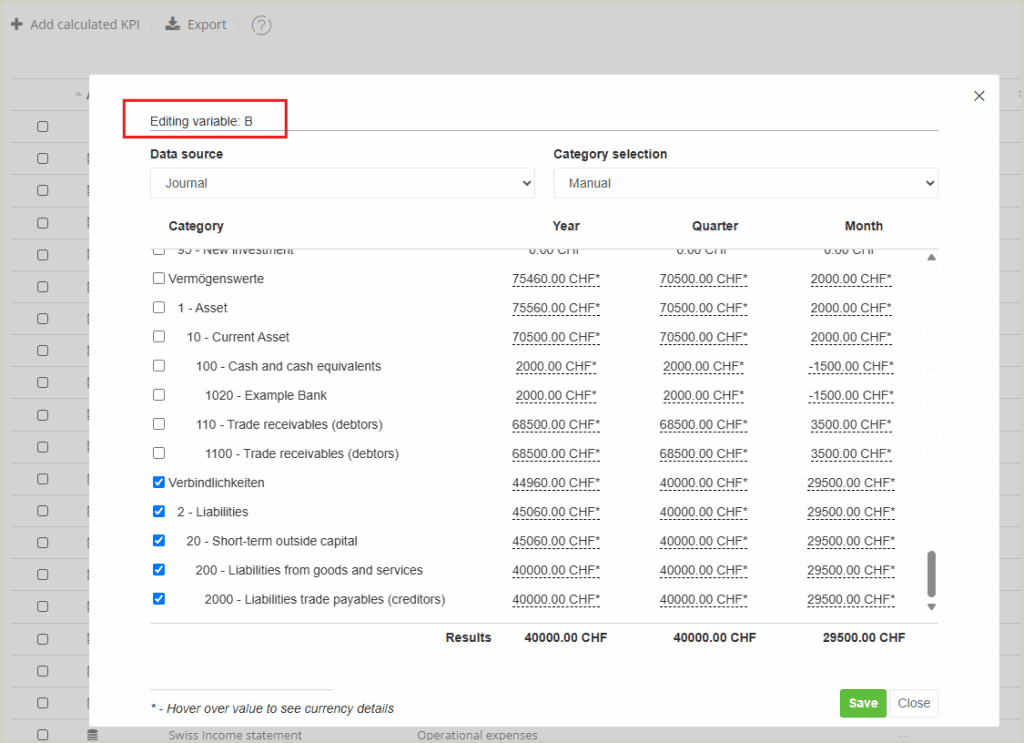
Task: Uncheck 20 - Short-term outside capital checkbox
Action: [159, 541]
